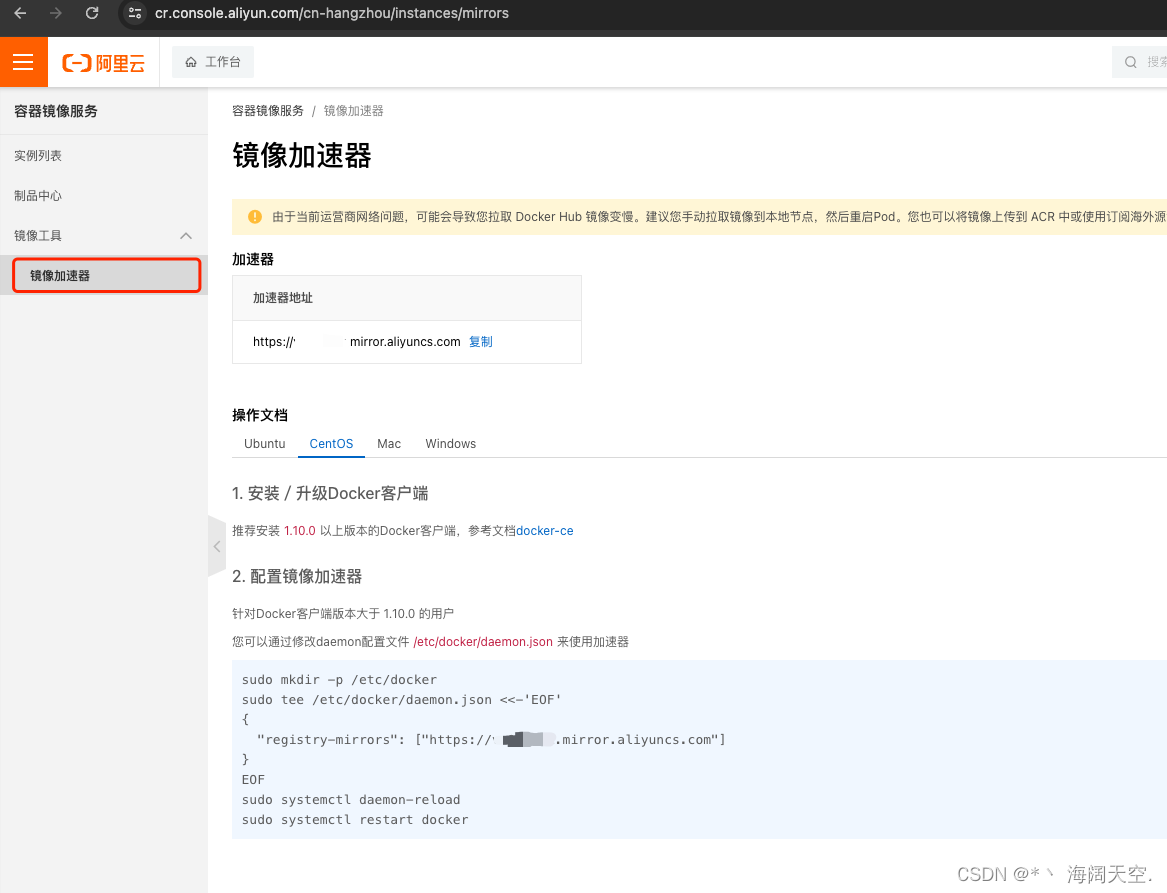Image resolution: width=1167 pixels, height=893 pixels.
Task: Open 镜像加速器 sidebar item
Action: [106, 275]
